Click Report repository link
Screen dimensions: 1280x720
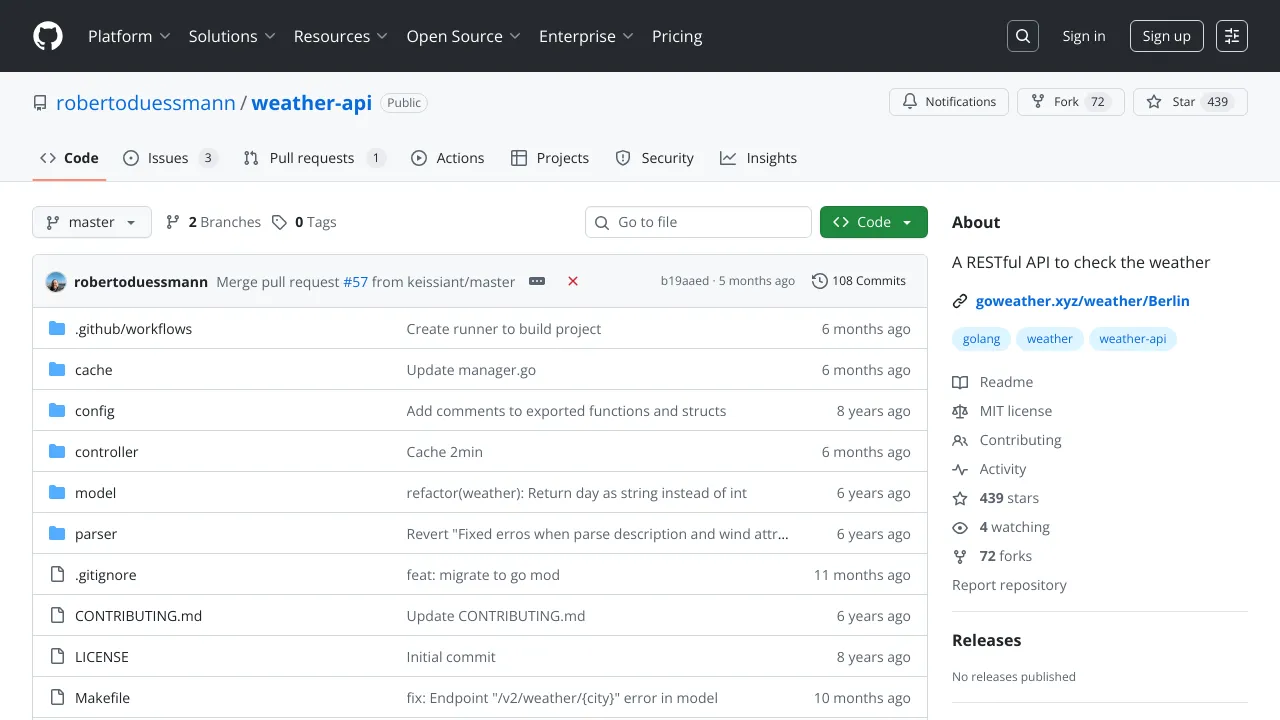(1009, 585)
